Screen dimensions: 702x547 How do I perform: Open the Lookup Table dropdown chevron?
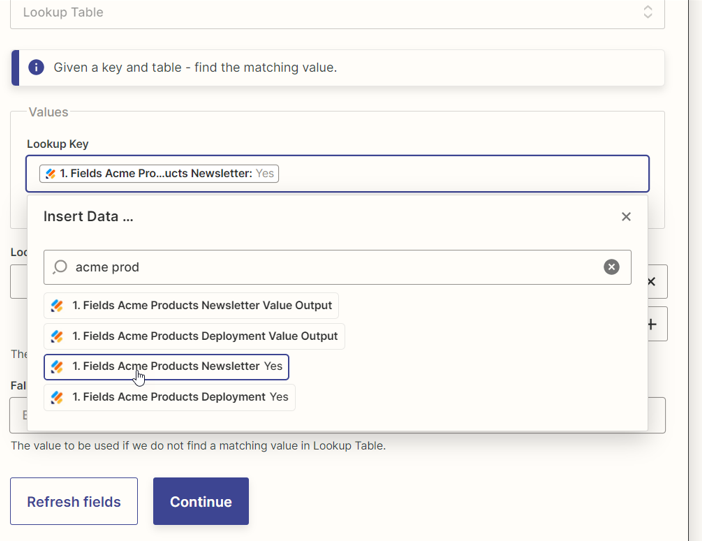(x=647, y=12)
